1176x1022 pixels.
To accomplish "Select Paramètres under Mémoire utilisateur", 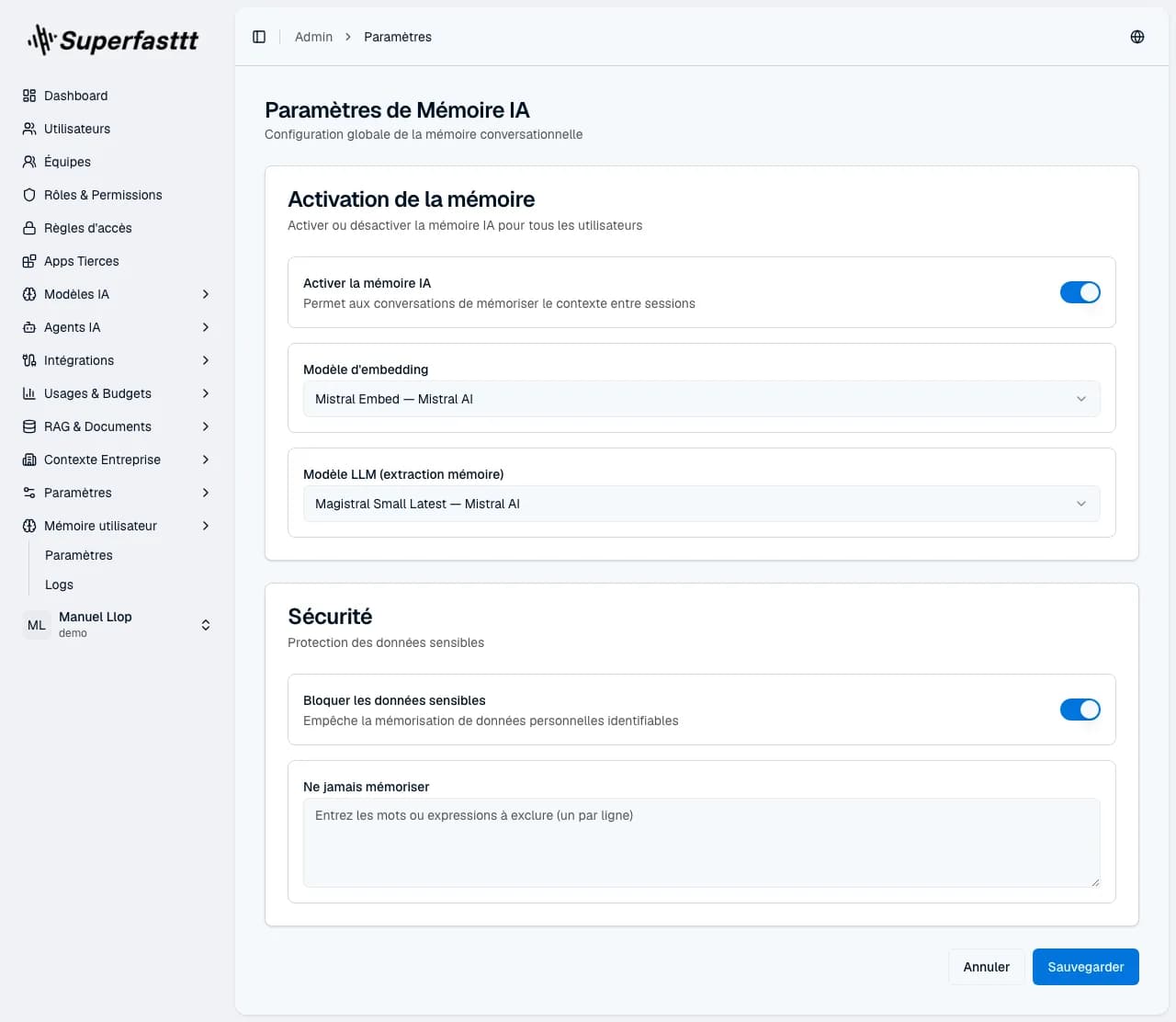I will point(79,555).
